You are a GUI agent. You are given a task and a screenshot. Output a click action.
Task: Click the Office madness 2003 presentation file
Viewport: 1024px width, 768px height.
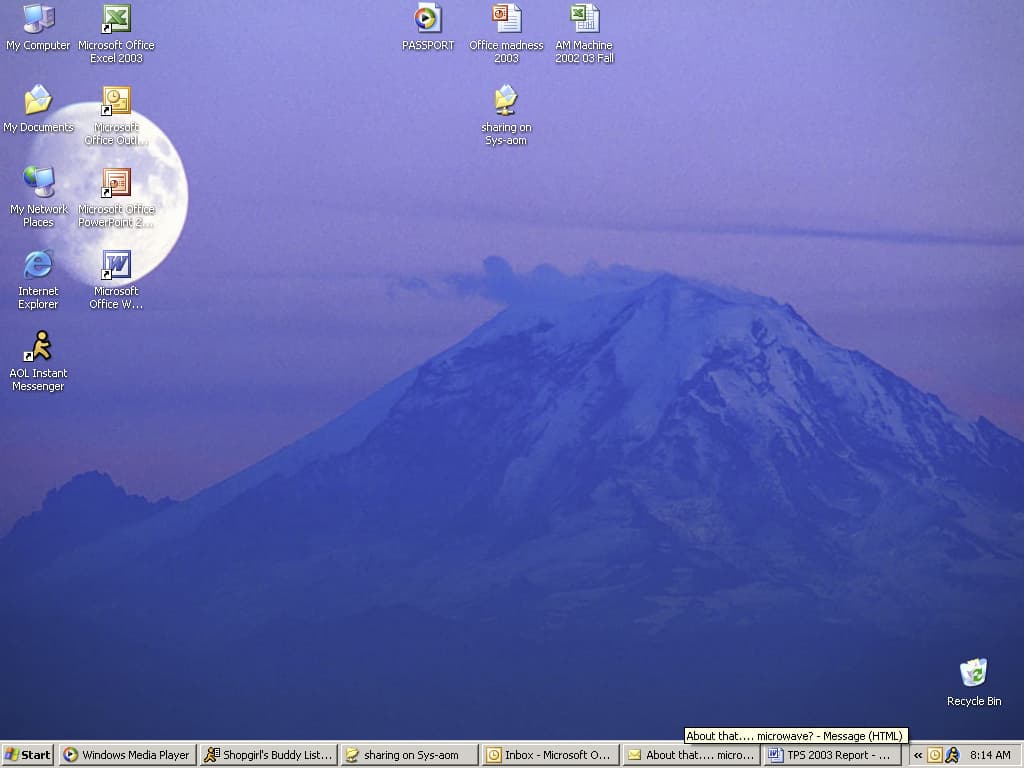[506, 20]
